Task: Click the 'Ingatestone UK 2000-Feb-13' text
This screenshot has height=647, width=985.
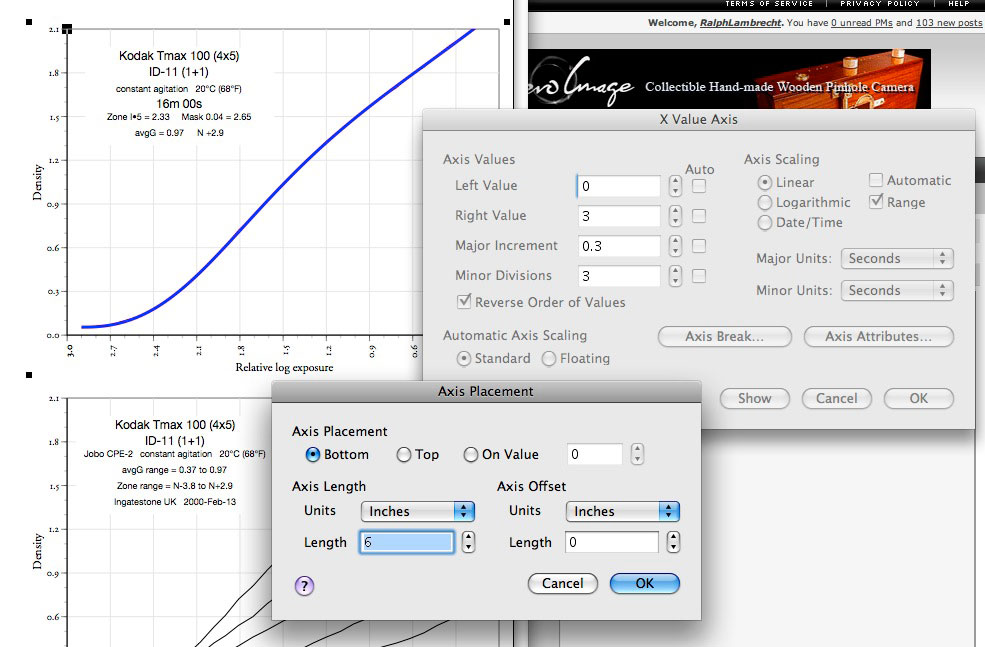Action: pos(175,502)
